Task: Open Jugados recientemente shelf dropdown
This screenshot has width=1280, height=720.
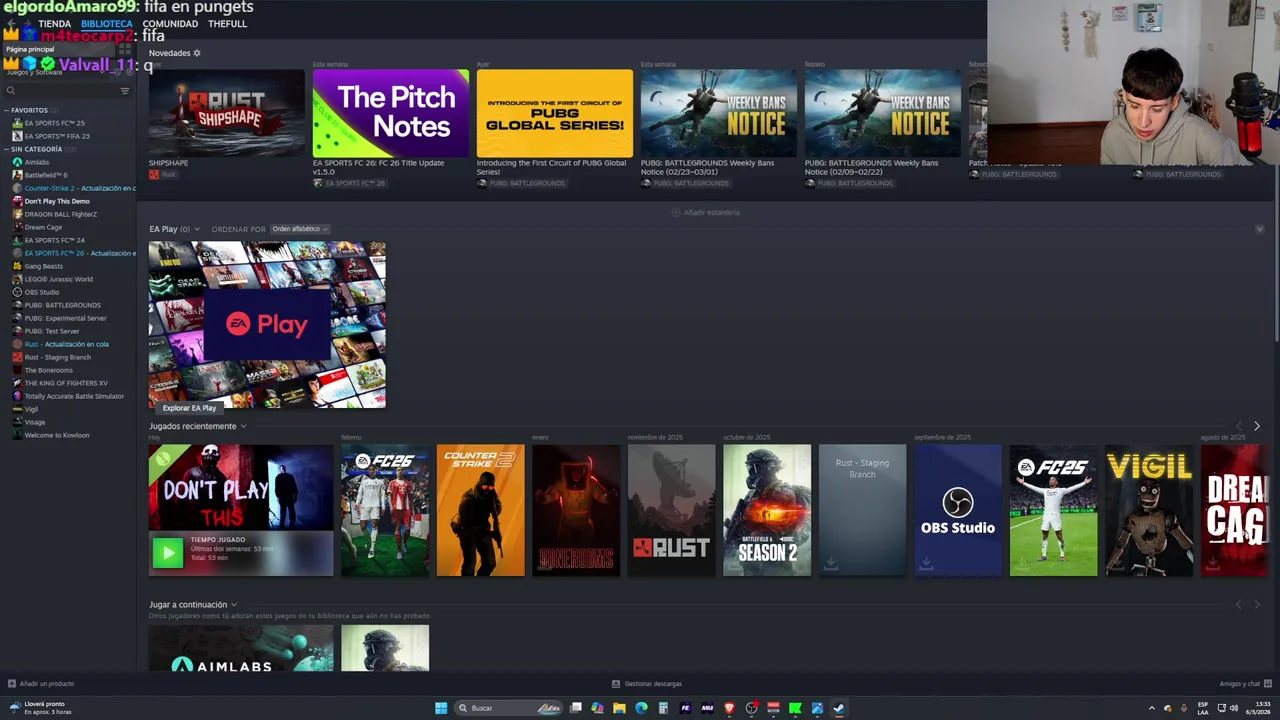Action: (243, 426)
